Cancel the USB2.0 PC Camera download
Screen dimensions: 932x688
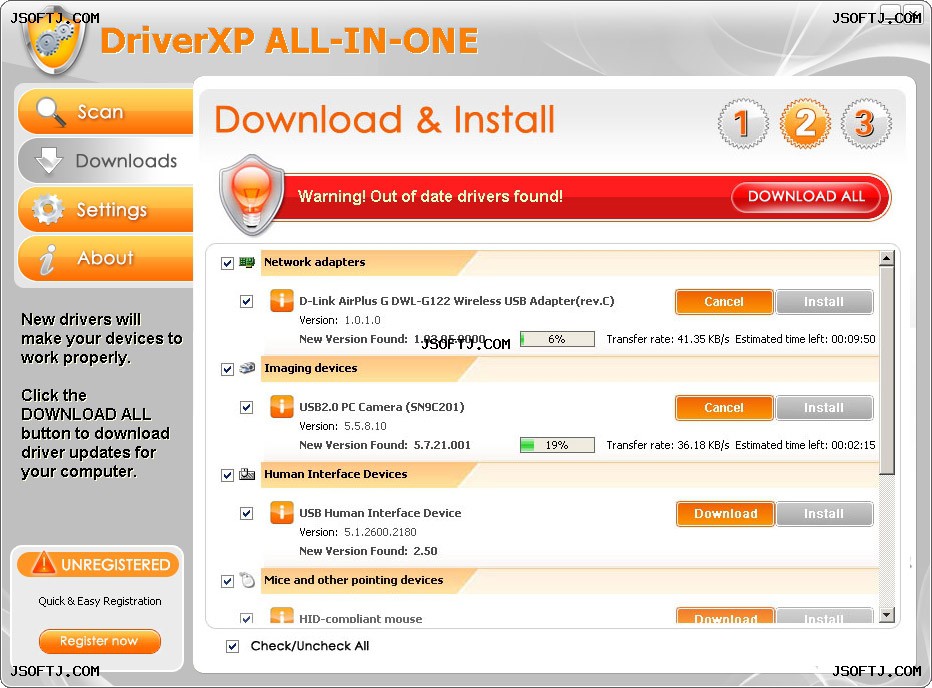tap(724, 407)
